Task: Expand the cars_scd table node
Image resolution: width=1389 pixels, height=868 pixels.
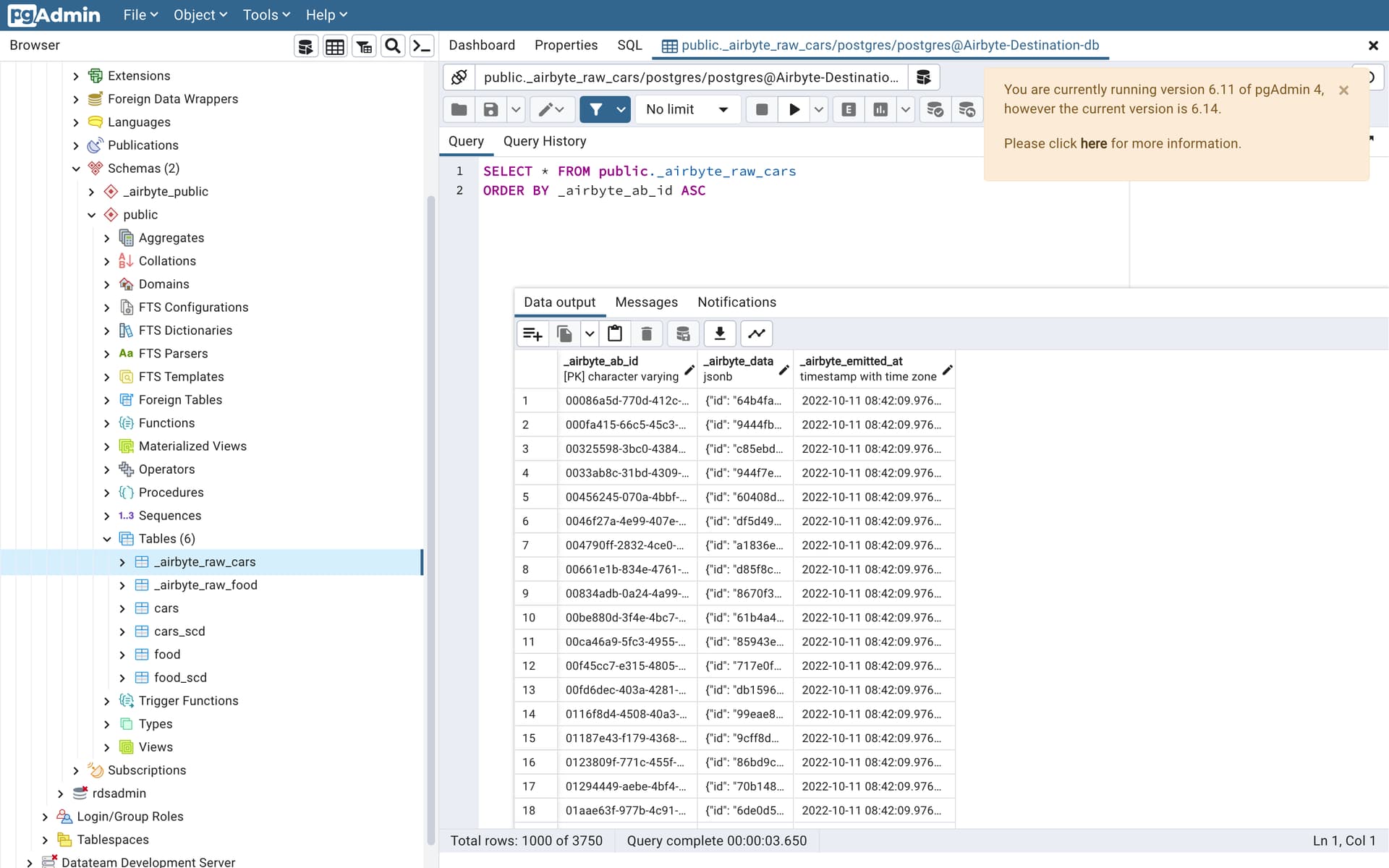Action: pyautogui.click(x=122, y=631)
